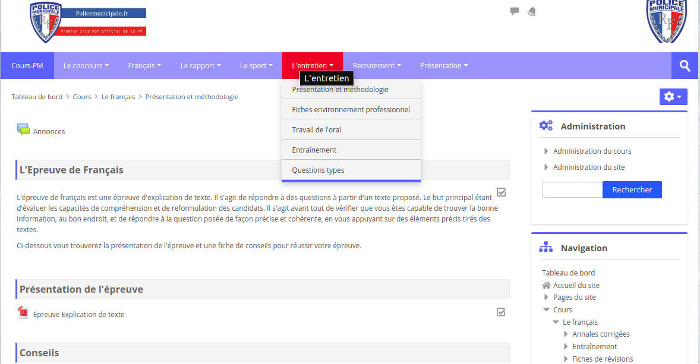Click the Policemunicipale.fr logo shield at left
Viewport: 700px width, 364px height.
pyautogui.click(x=45, y=22)
